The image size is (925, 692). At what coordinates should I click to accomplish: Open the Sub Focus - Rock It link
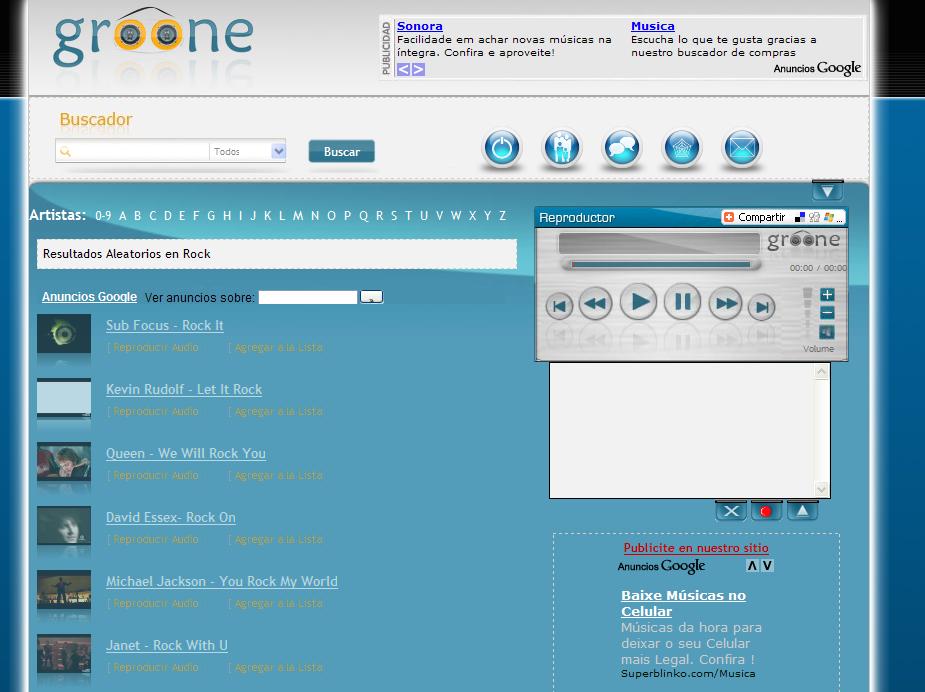click(x=165, y=326)
